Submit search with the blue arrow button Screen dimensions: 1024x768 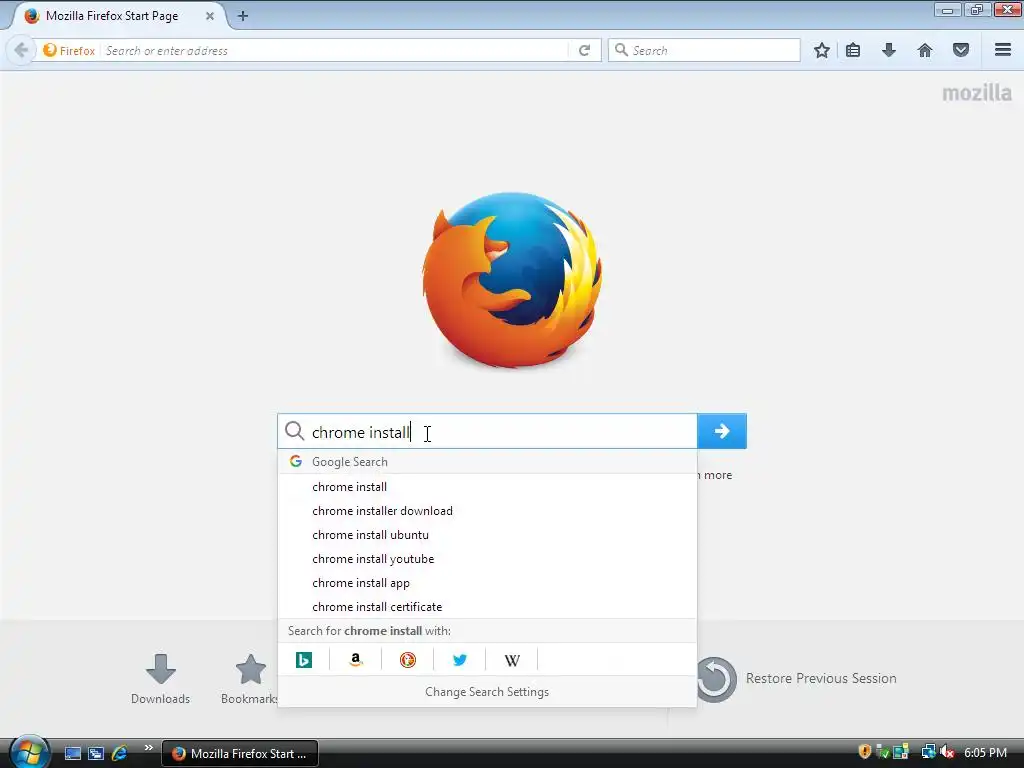[x=722, y=431]
